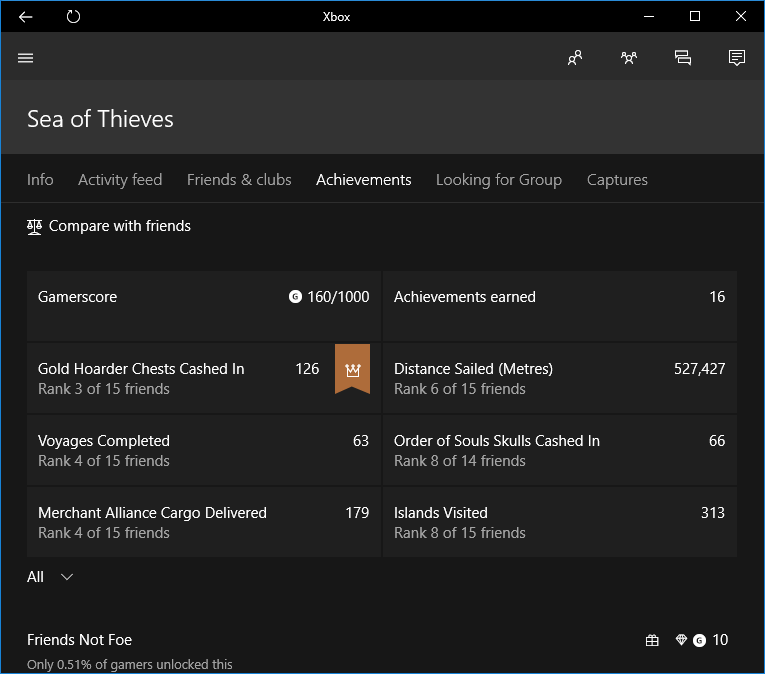Screen dimensions: 765x674
Task: Click 'Rank 8 of 14 friends' text
Action: coord(460,461)
